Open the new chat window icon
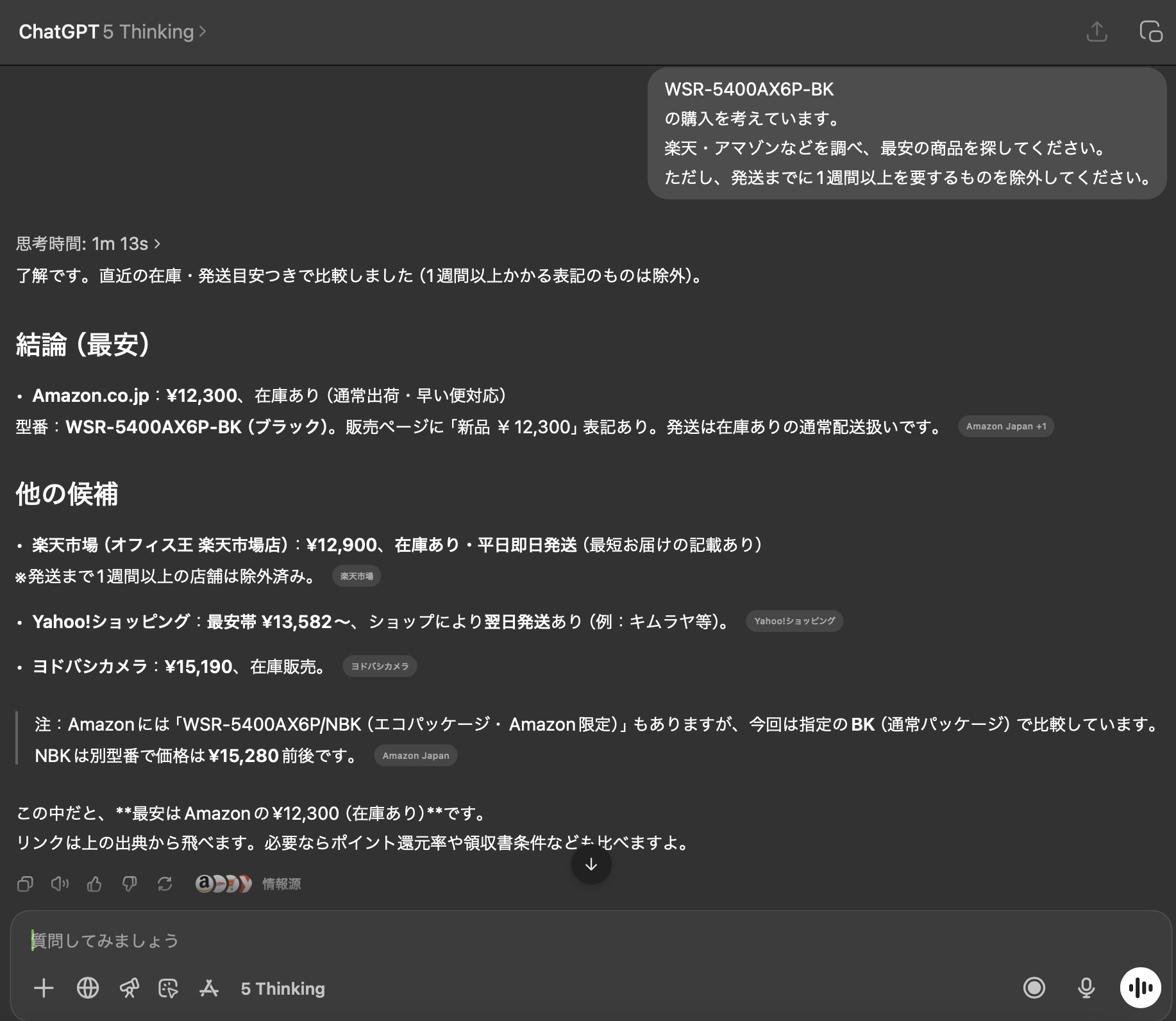1176x1021 pixels. click(x=1150, y=31)
